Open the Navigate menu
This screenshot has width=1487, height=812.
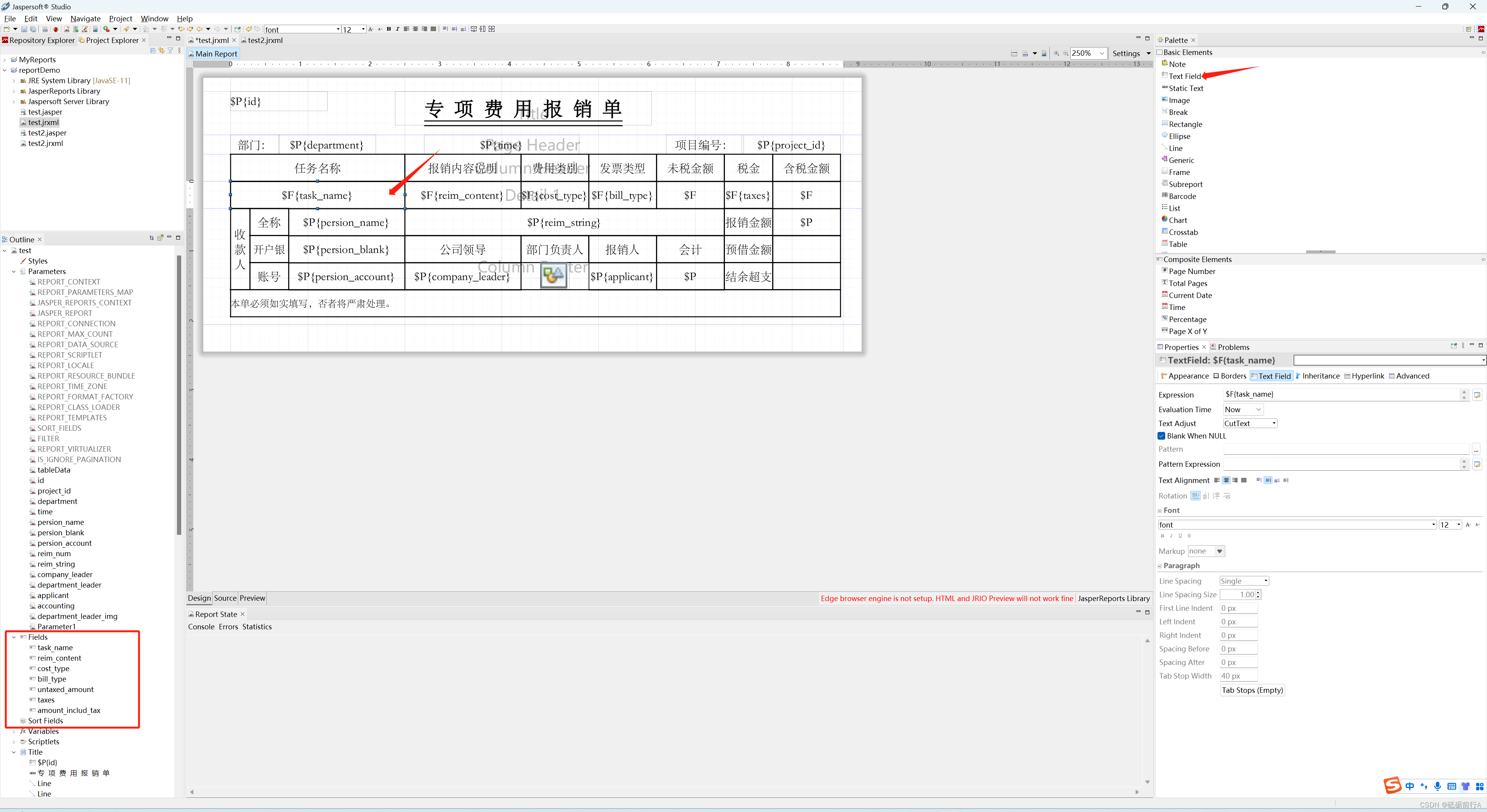pos(86,19)
